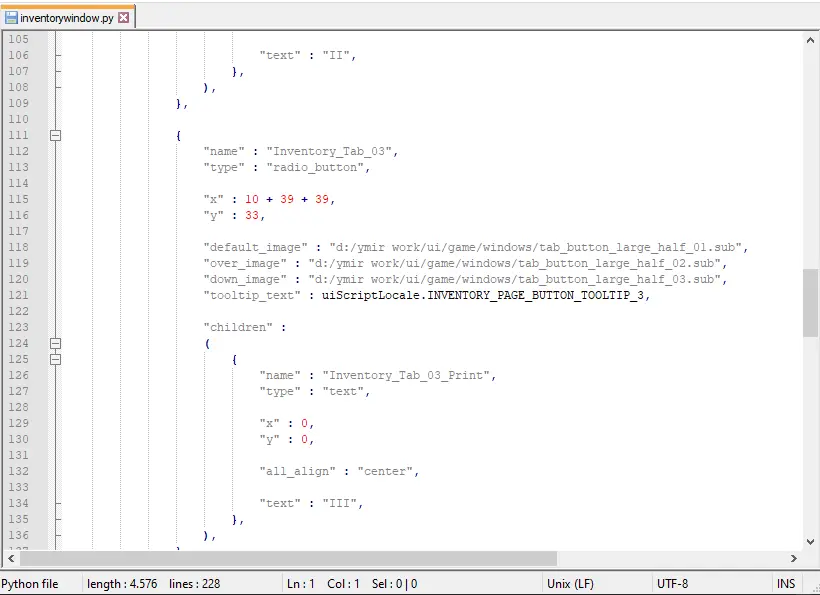Click the "center" string value
Viewport: 820px width, 595px height.
(x=385, y=472)
